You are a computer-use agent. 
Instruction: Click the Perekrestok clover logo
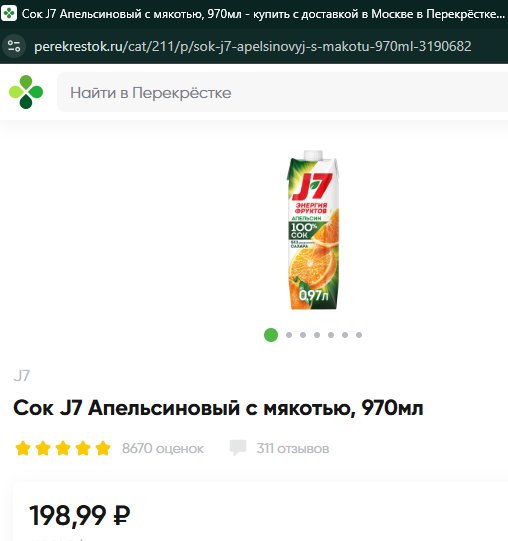click(x=26, y=92)
